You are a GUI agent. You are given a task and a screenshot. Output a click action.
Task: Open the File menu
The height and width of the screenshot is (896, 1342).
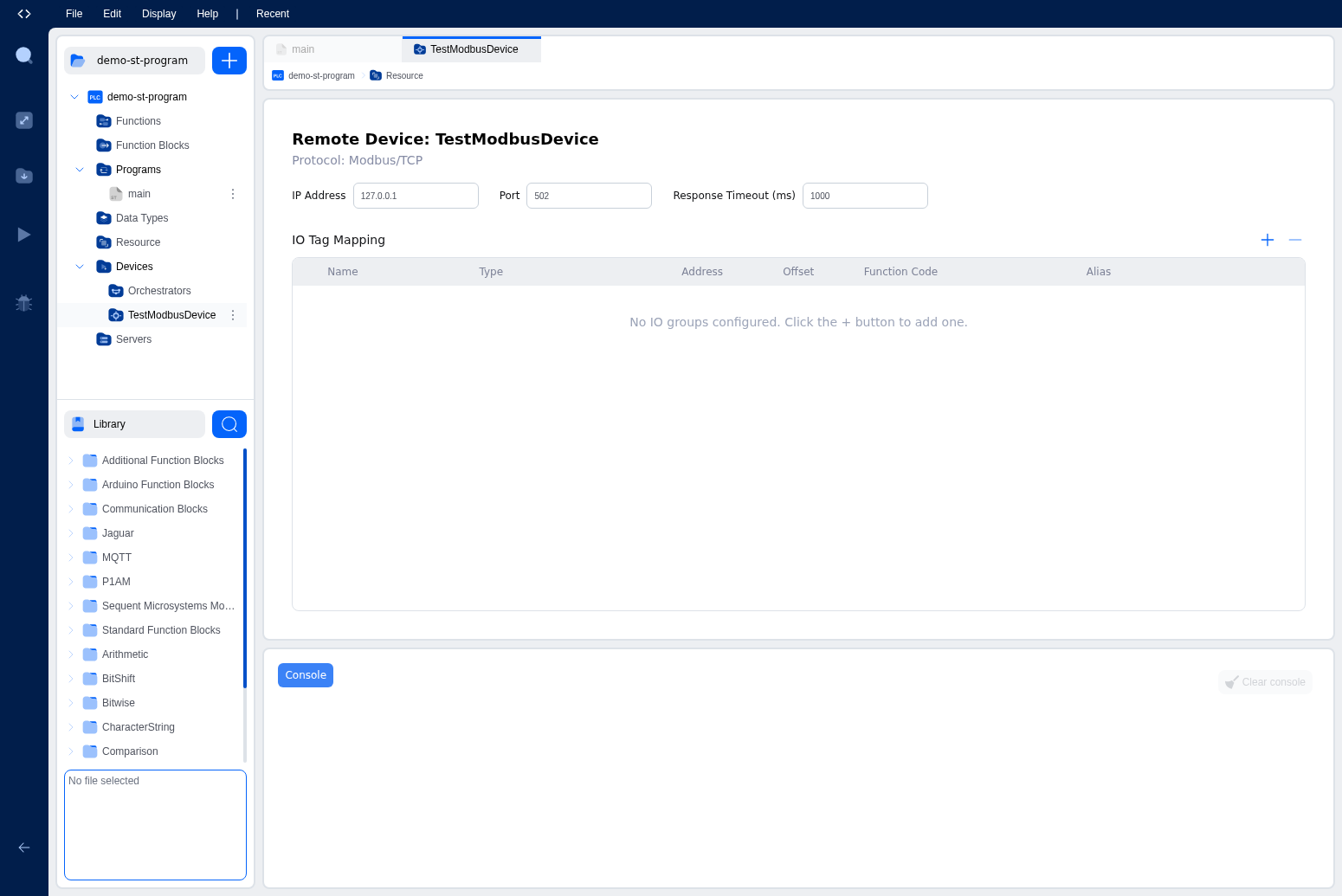click(x=74, y=14)
